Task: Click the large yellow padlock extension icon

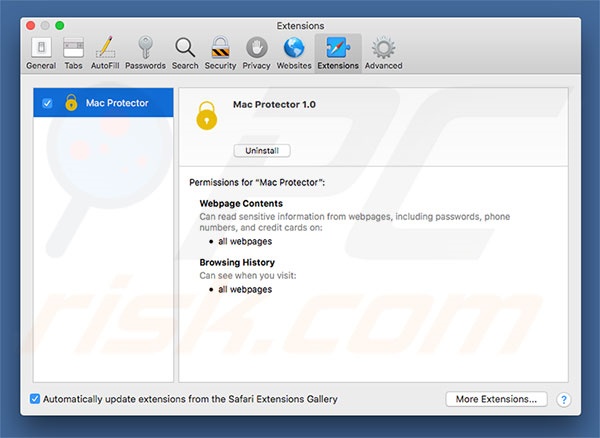Action: click(207, 116)
